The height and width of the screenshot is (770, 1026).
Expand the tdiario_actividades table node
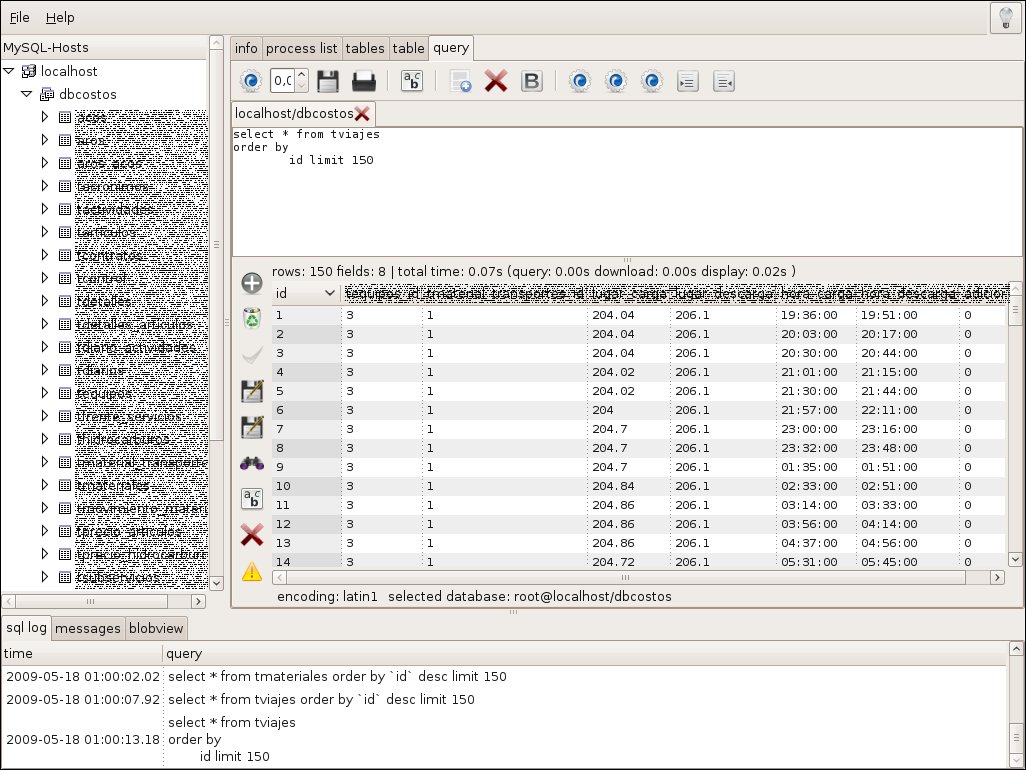(44, 347)
